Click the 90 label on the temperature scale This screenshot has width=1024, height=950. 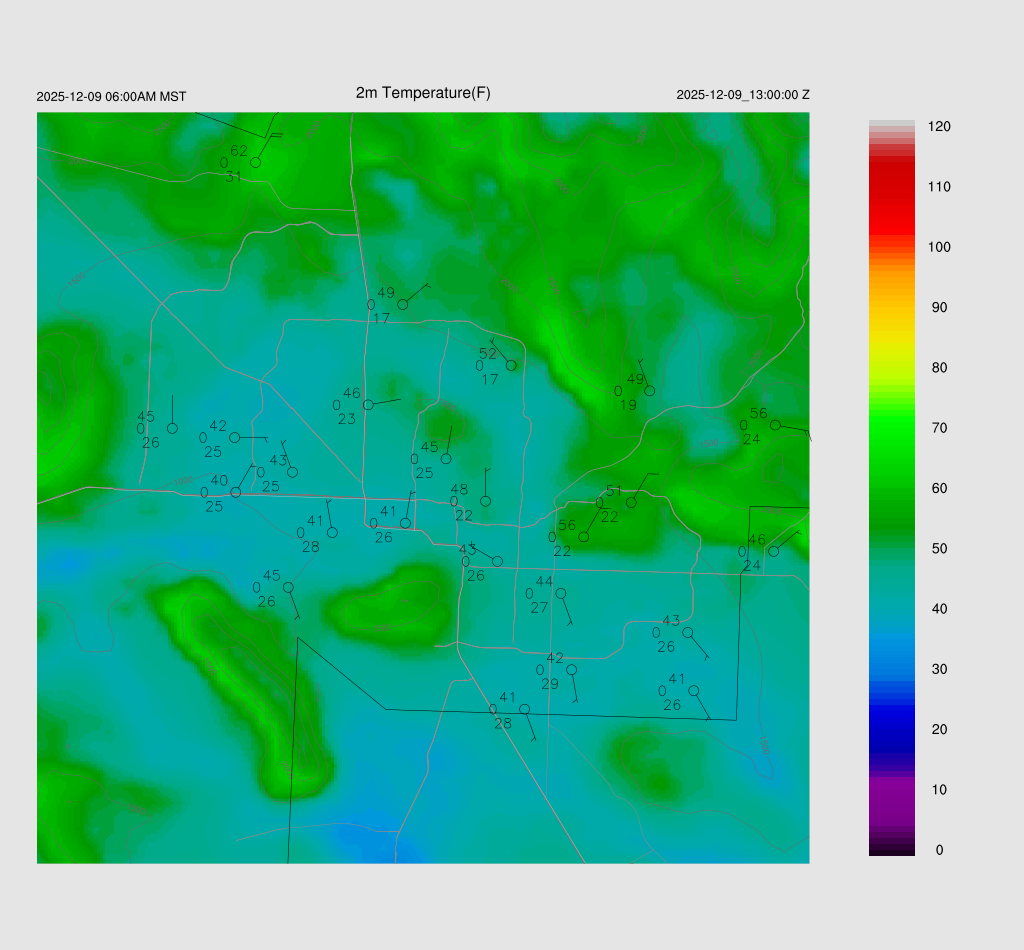click(939, 308)
